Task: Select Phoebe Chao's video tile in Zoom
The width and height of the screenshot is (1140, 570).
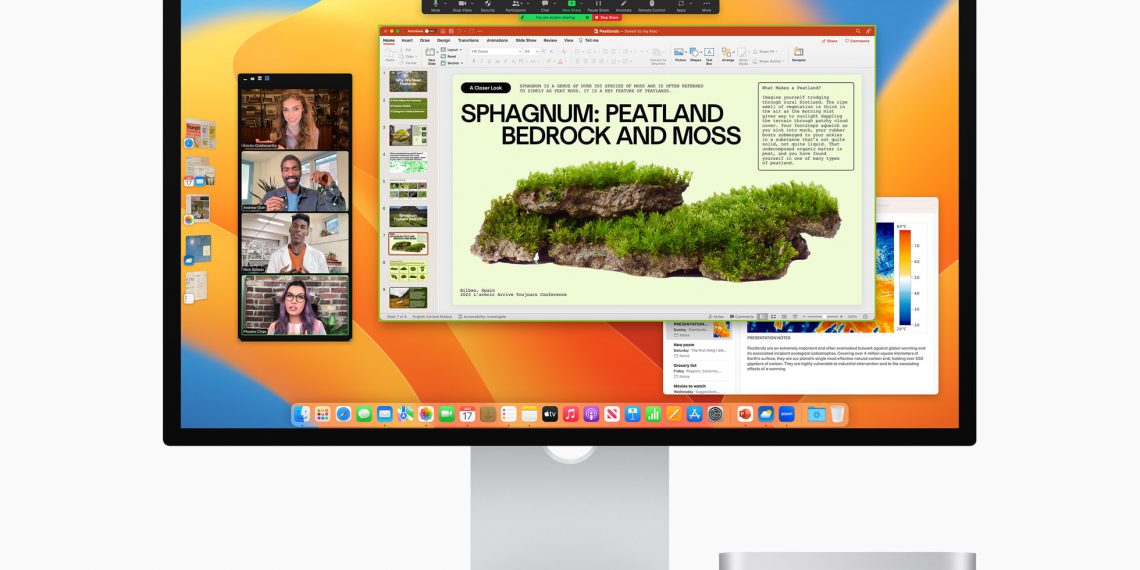Action: click(295, 305)
